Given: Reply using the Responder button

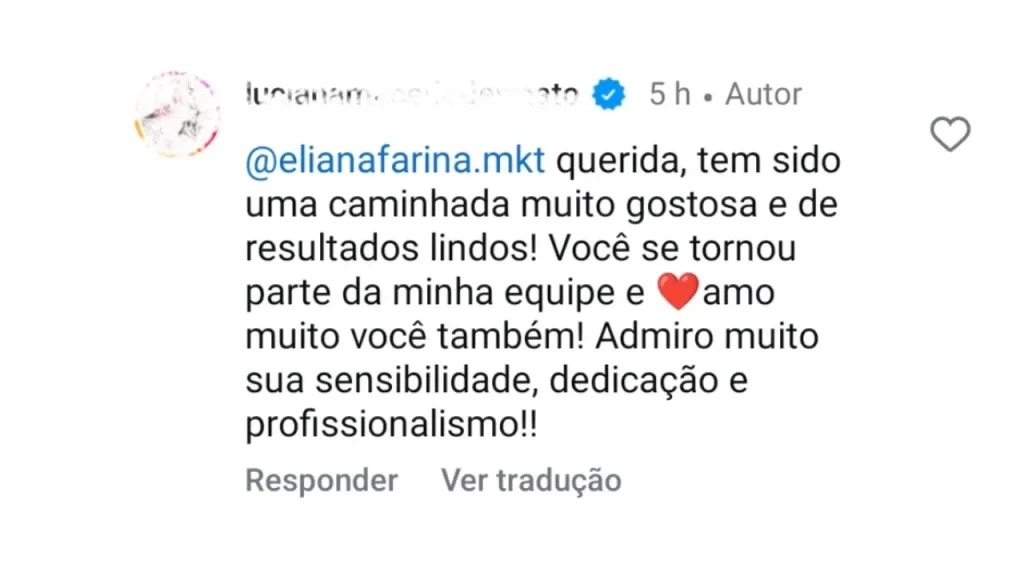Looking at the screenshot, I should tap(321, 481).
